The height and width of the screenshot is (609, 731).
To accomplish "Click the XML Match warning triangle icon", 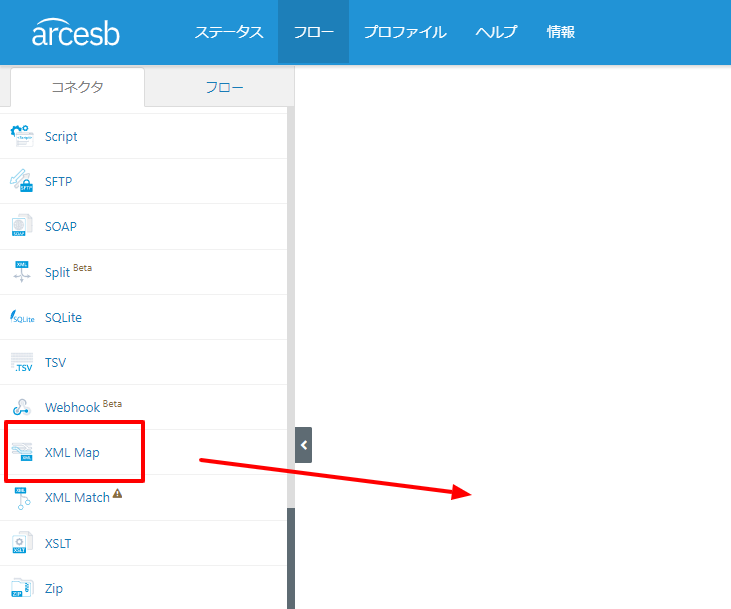I will 117,493.
